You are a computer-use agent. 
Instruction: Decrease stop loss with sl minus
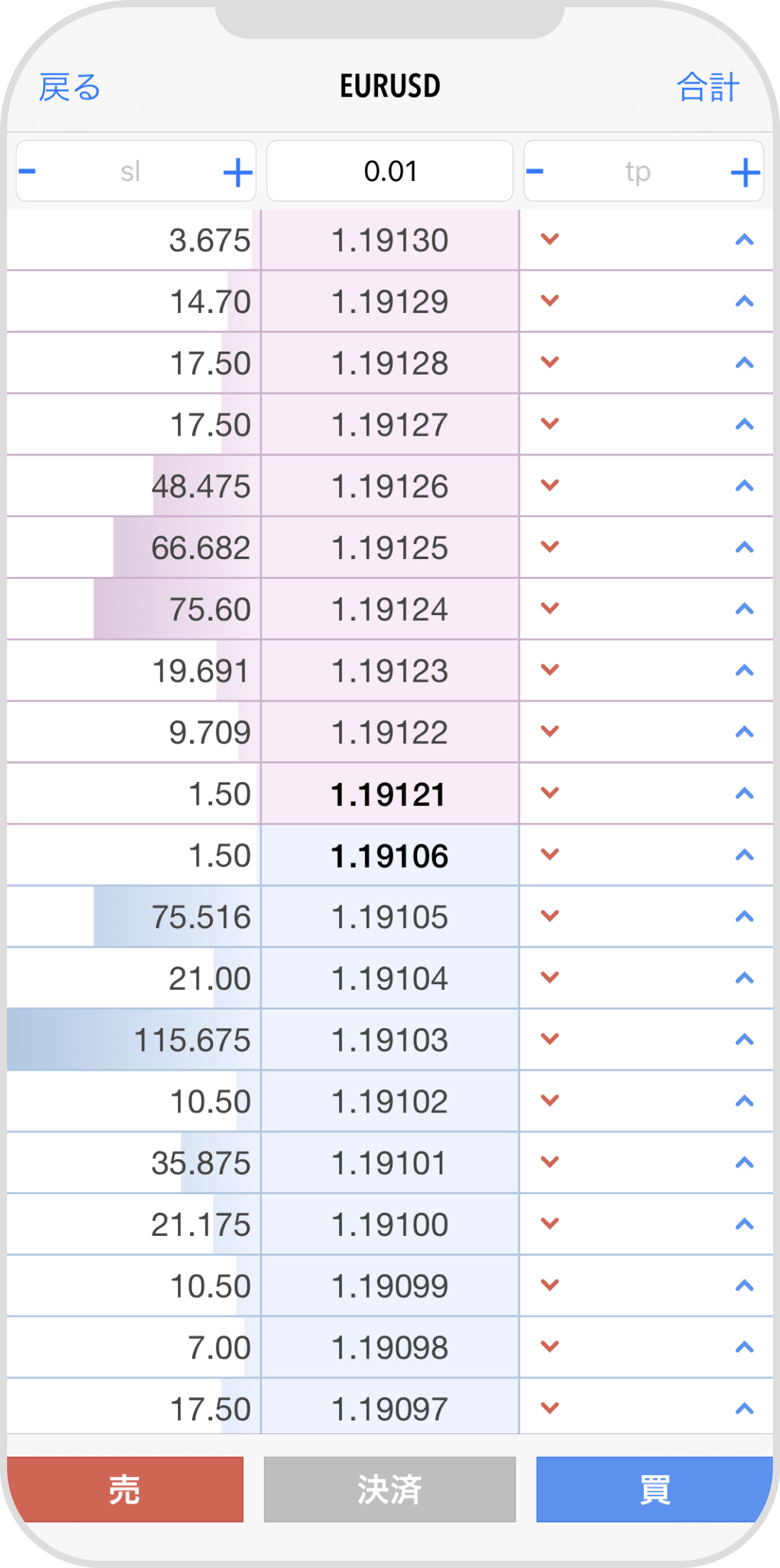click(x=28, y=172)
